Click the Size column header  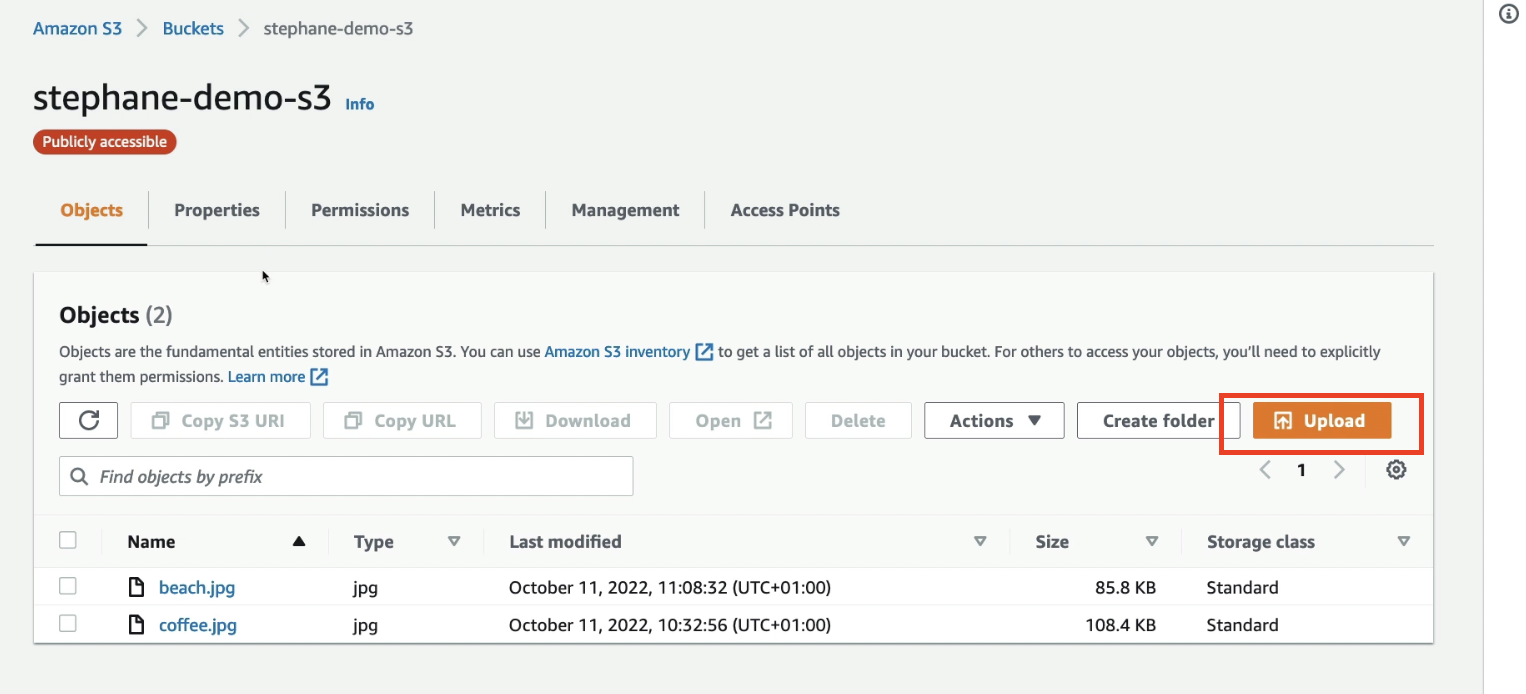pyautogui.click(x=1052, y=542)
